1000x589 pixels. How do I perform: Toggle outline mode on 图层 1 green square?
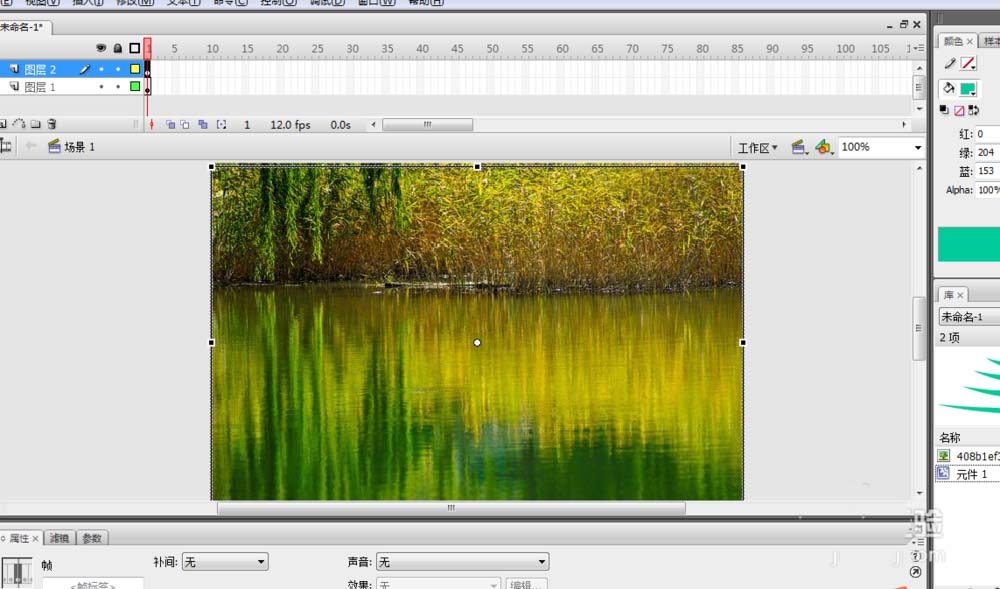(x=135, y=86)
